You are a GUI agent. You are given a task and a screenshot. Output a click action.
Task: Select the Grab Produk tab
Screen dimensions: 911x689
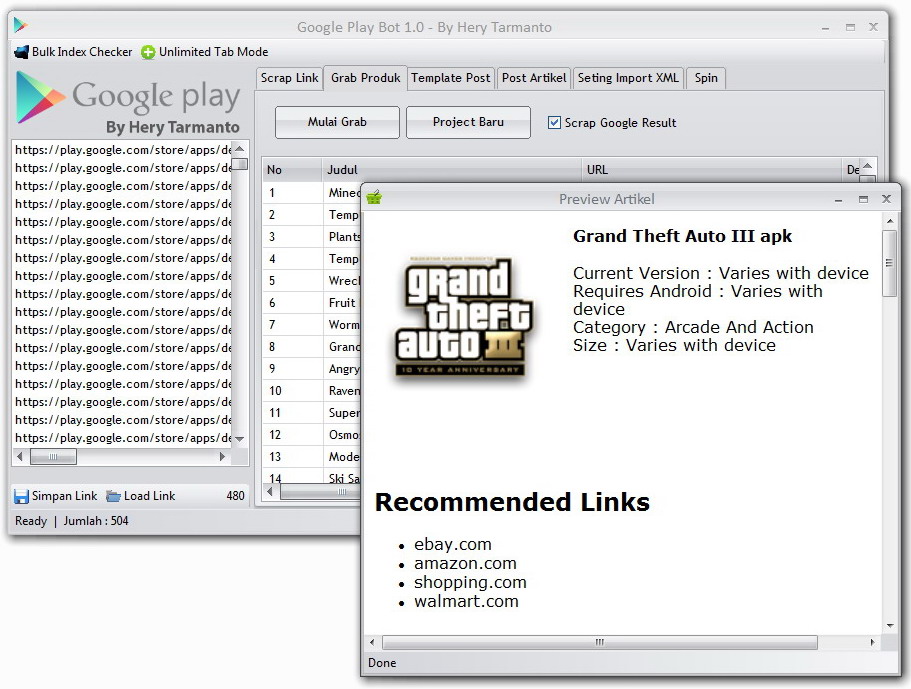365,78
